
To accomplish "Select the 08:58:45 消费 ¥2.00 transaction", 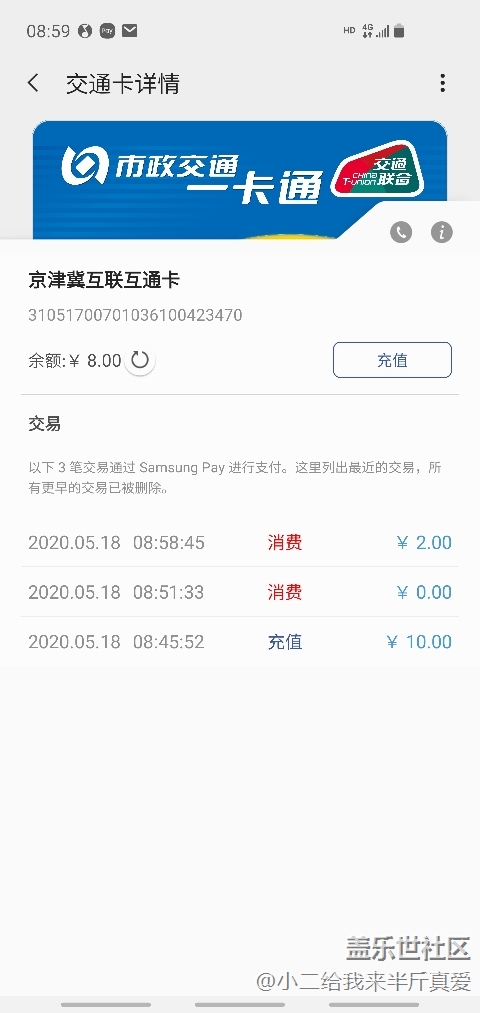I will (240, 542).
